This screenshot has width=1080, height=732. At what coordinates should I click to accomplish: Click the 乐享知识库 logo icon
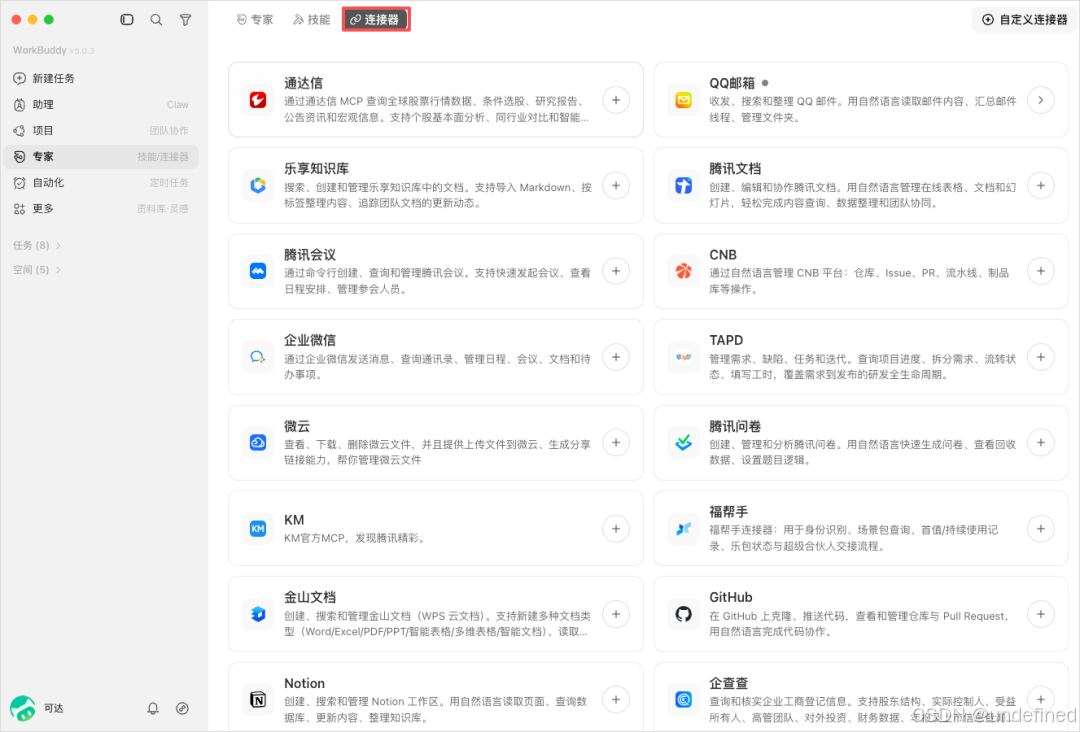pos(258,185)
